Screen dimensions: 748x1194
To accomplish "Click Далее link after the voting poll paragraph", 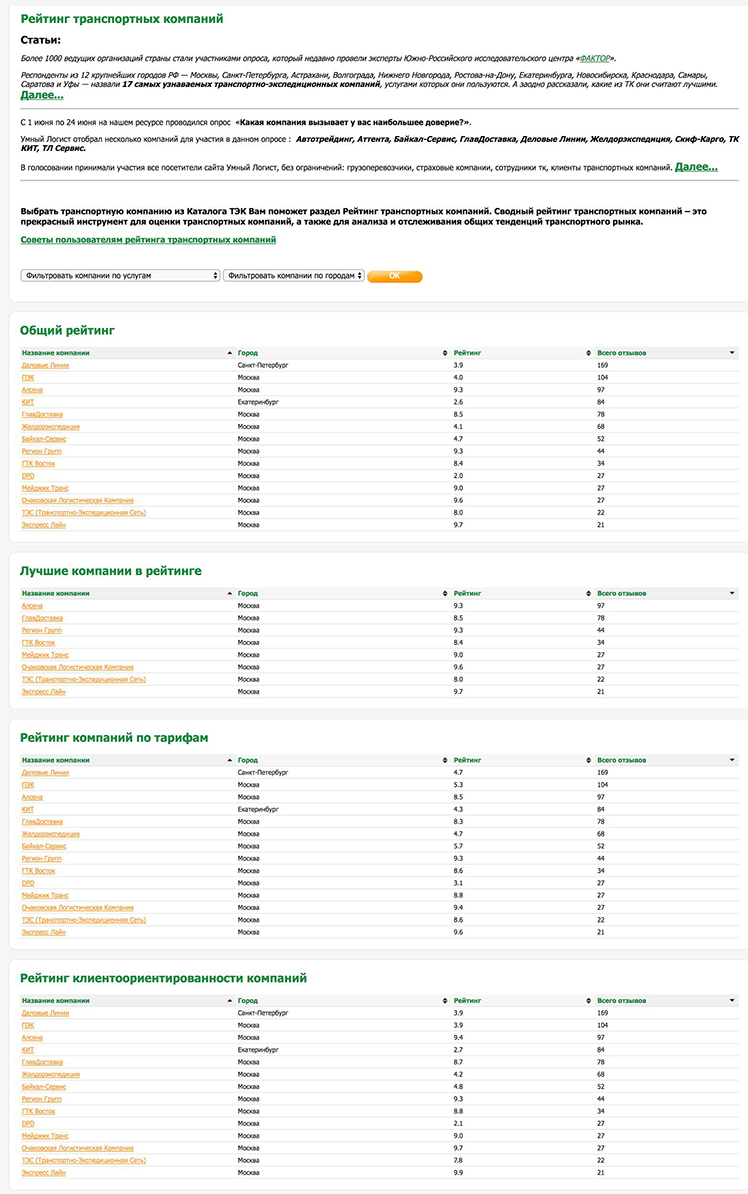I will (x=696, y=167).
